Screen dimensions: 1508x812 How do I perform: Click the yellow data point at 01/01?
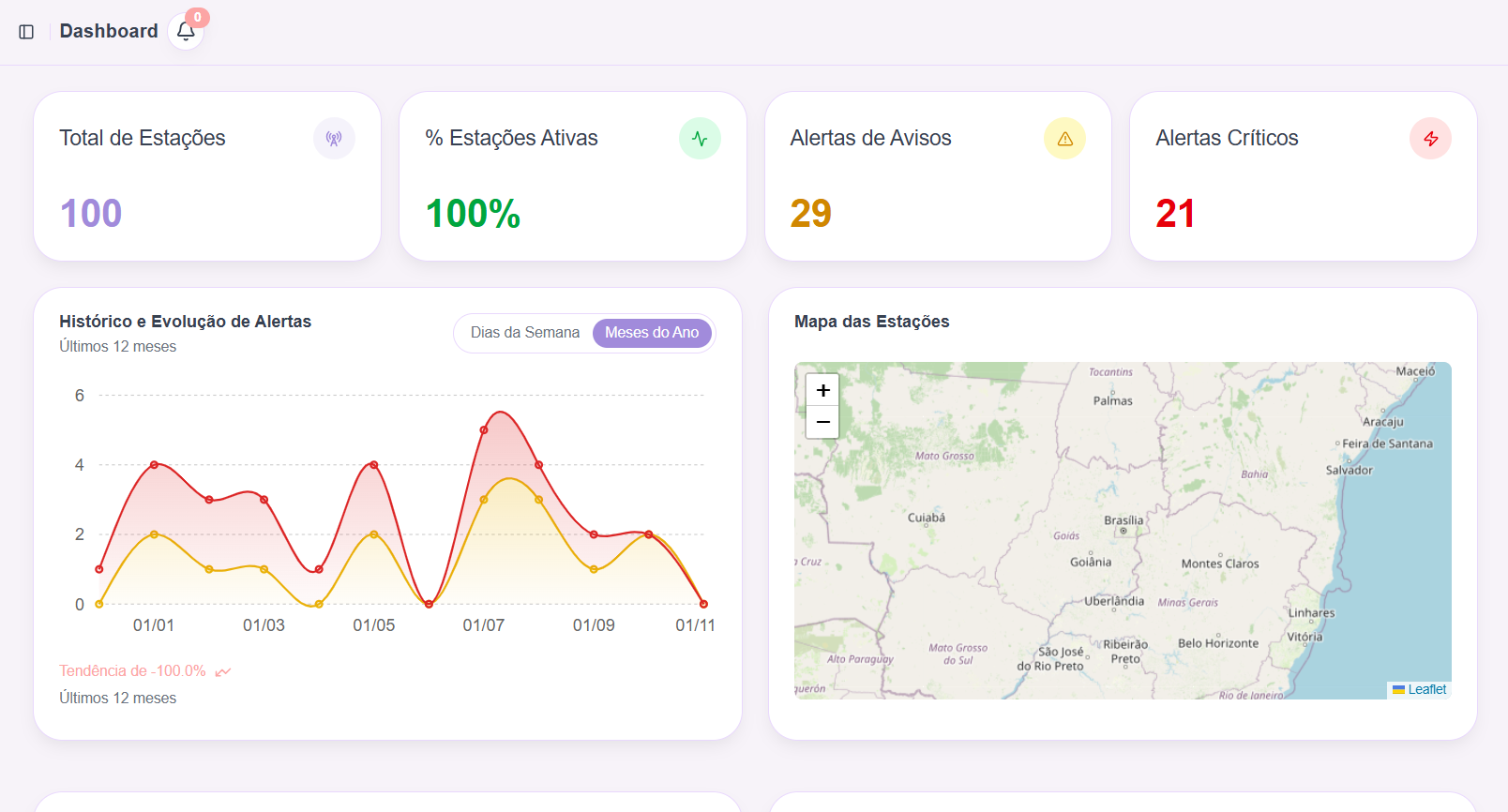pos(155,534)
